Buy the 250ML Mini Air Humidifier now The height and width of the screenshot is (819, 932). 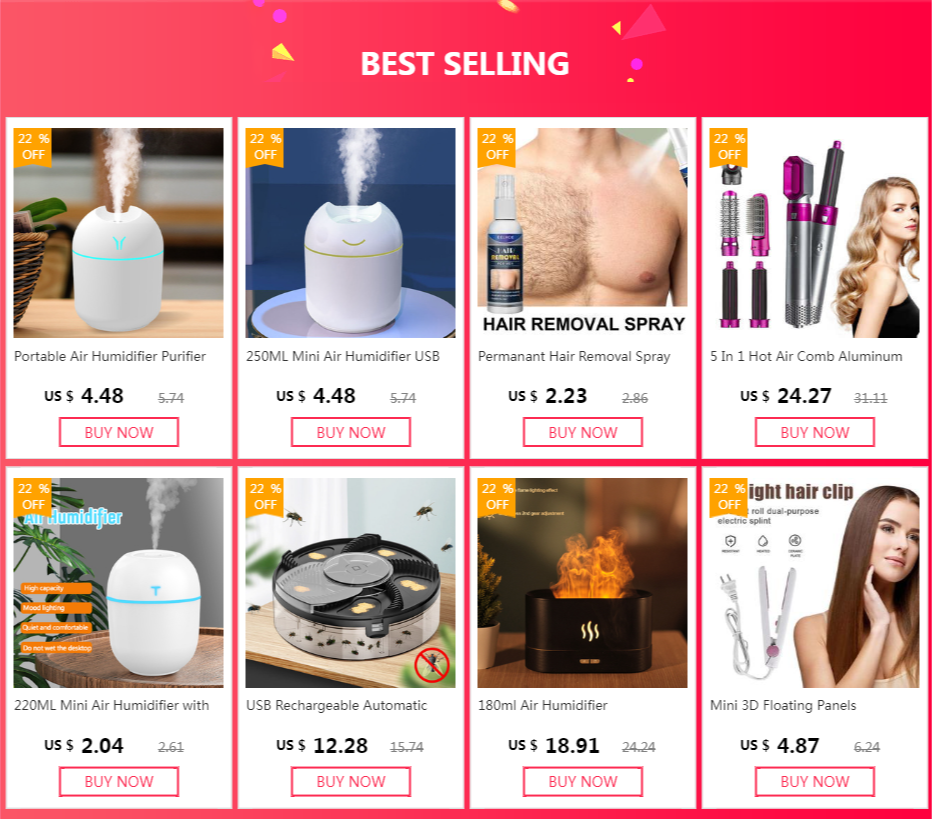pyautogui.click(x=351, y=432)
